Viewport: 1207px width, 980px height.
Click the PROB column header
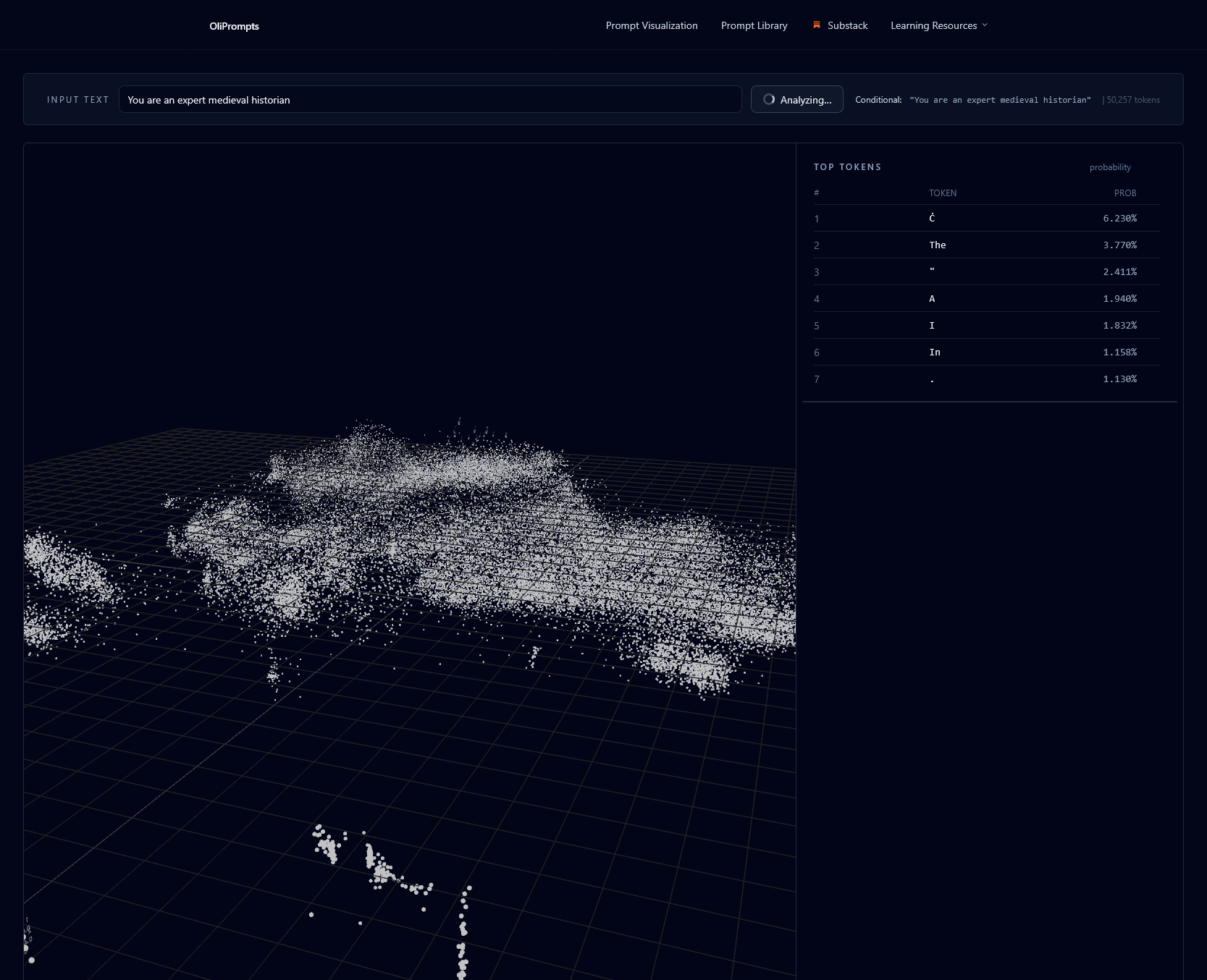pyautogui.click(x=1124, y=193)
